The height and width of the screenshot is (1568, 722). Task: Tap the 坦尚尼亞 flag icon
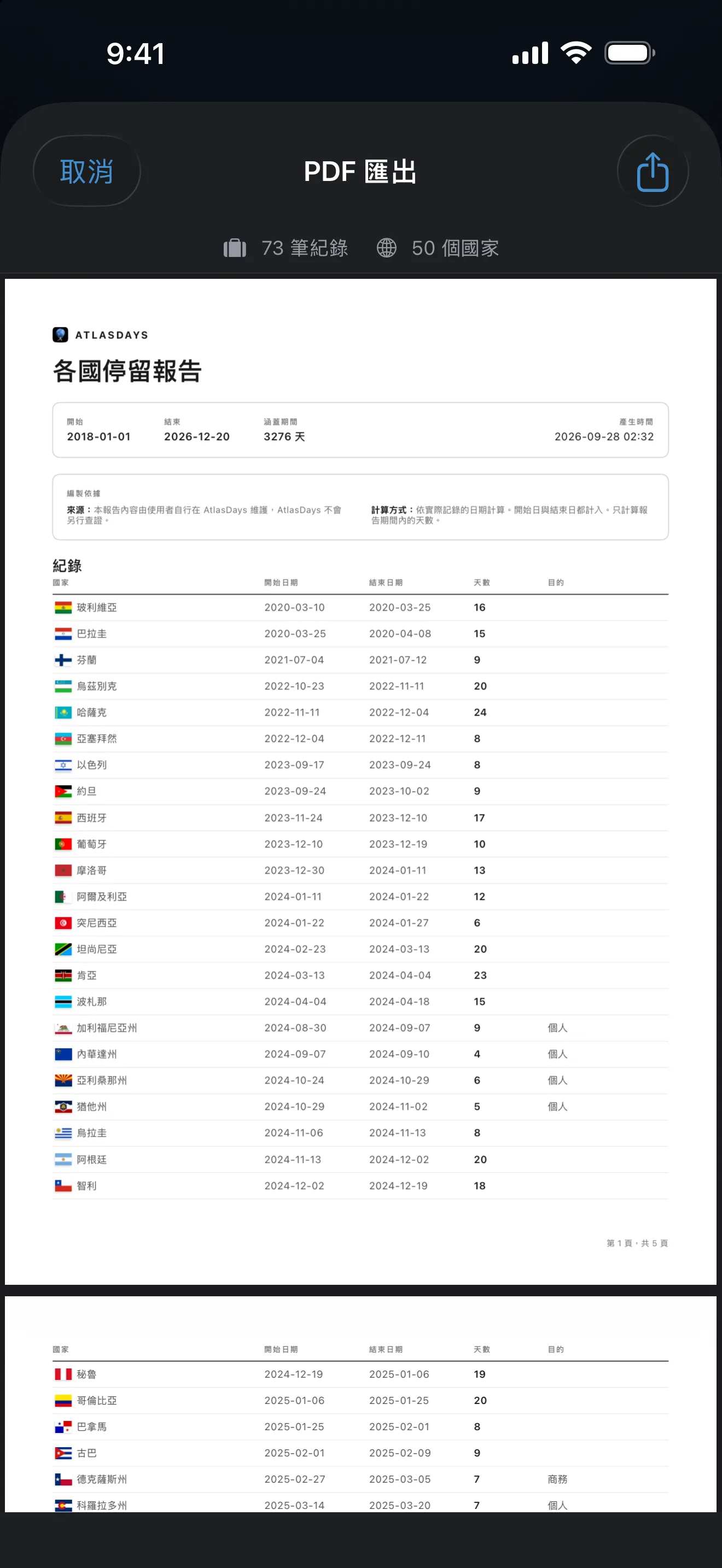[x=63, y=949]
